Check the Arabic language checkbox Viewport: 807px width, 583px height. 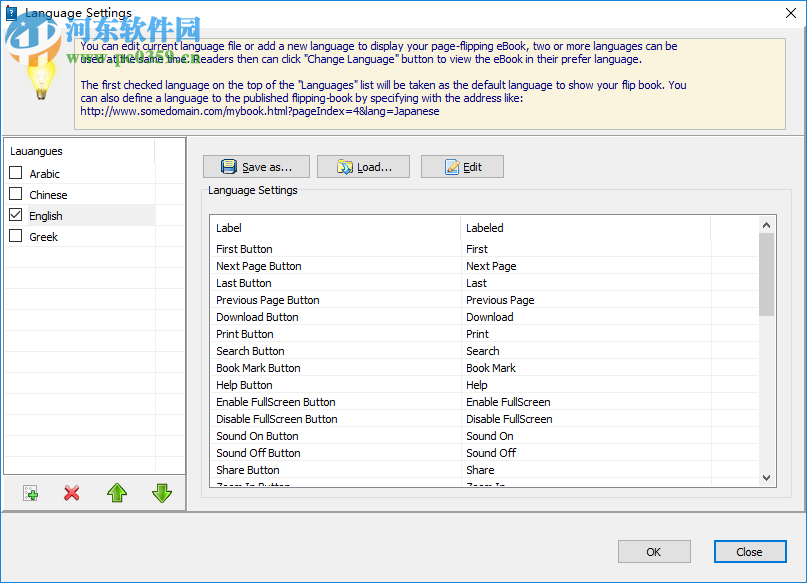[x=15, y=172]
